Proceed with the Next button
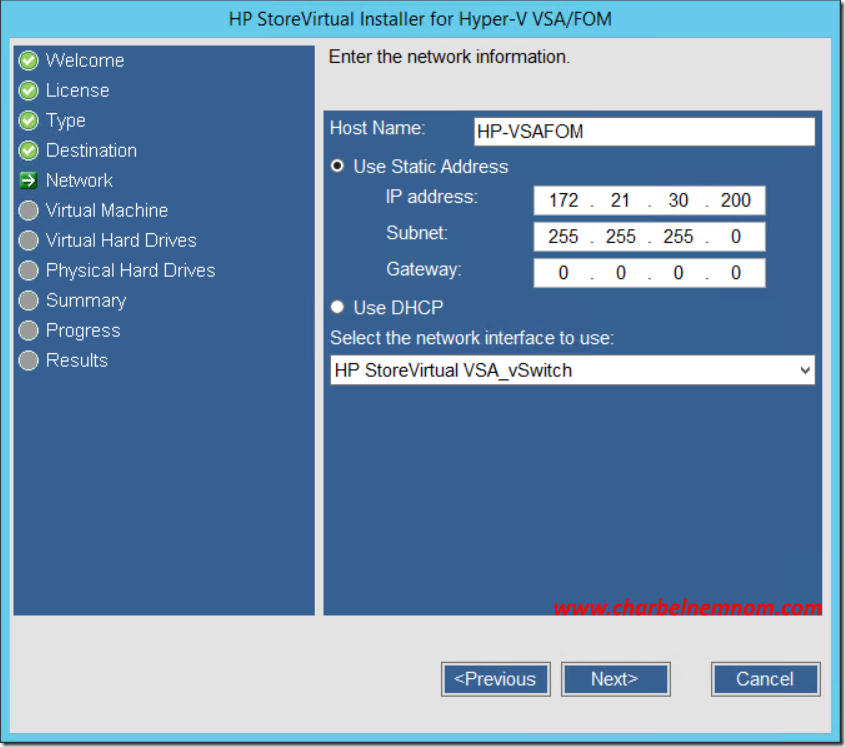Image resolution: width=845 pixels, height=747 pixels. (x=615, y=679)
